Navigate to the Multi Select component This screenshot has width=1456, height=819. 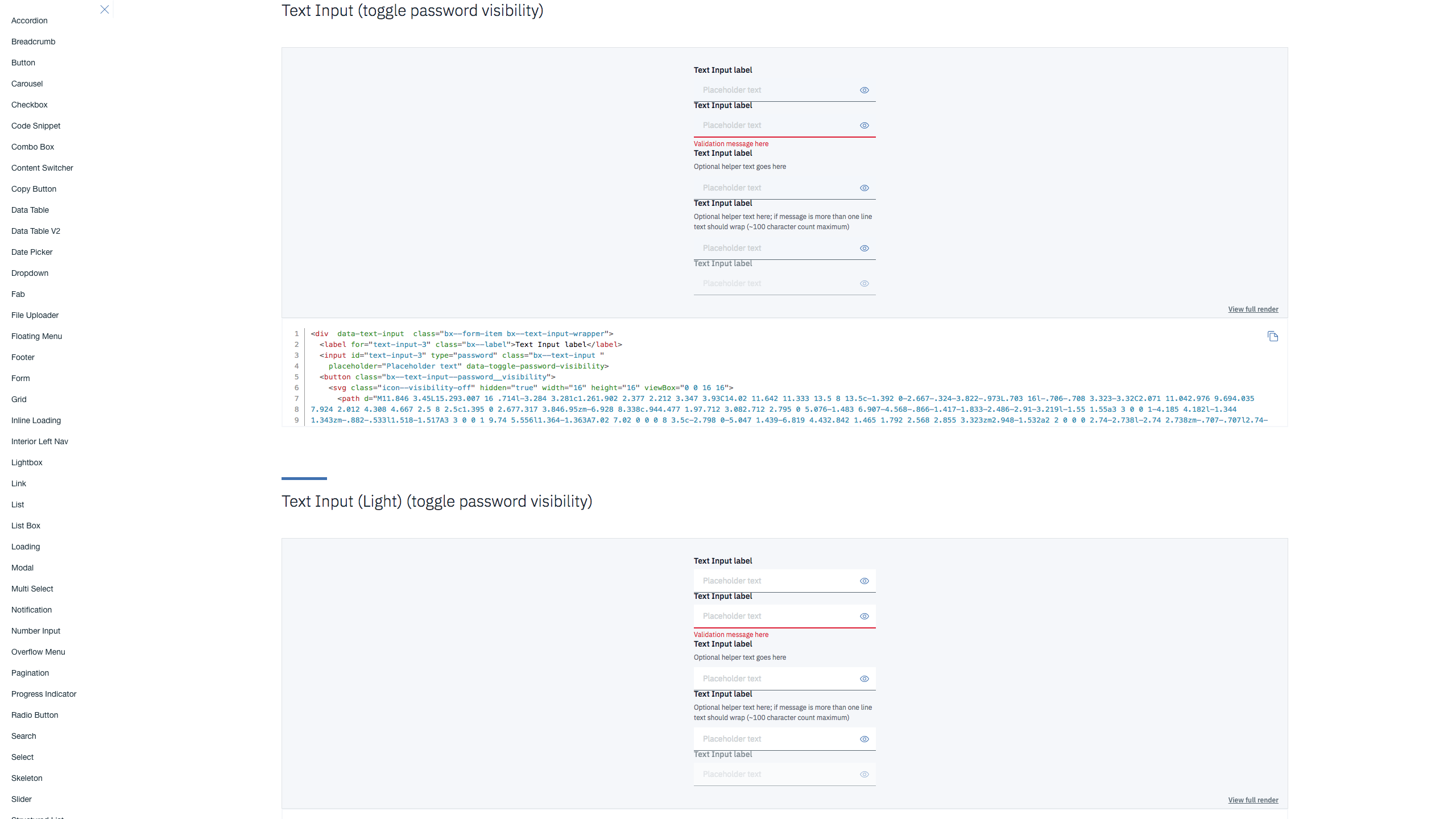[32, 589]
